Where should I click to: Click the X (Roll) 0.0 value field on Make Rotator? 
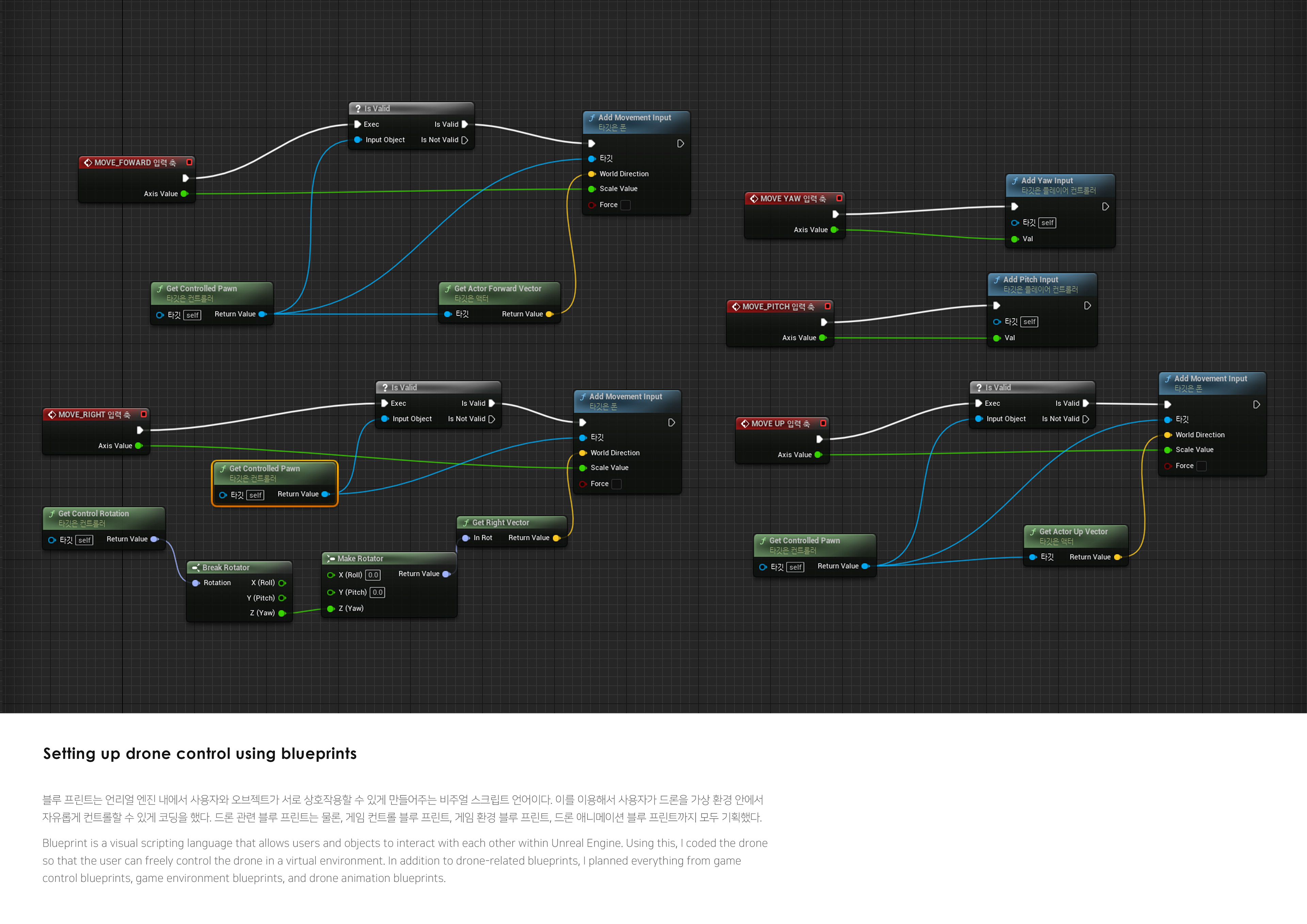(x=373, y=575)
